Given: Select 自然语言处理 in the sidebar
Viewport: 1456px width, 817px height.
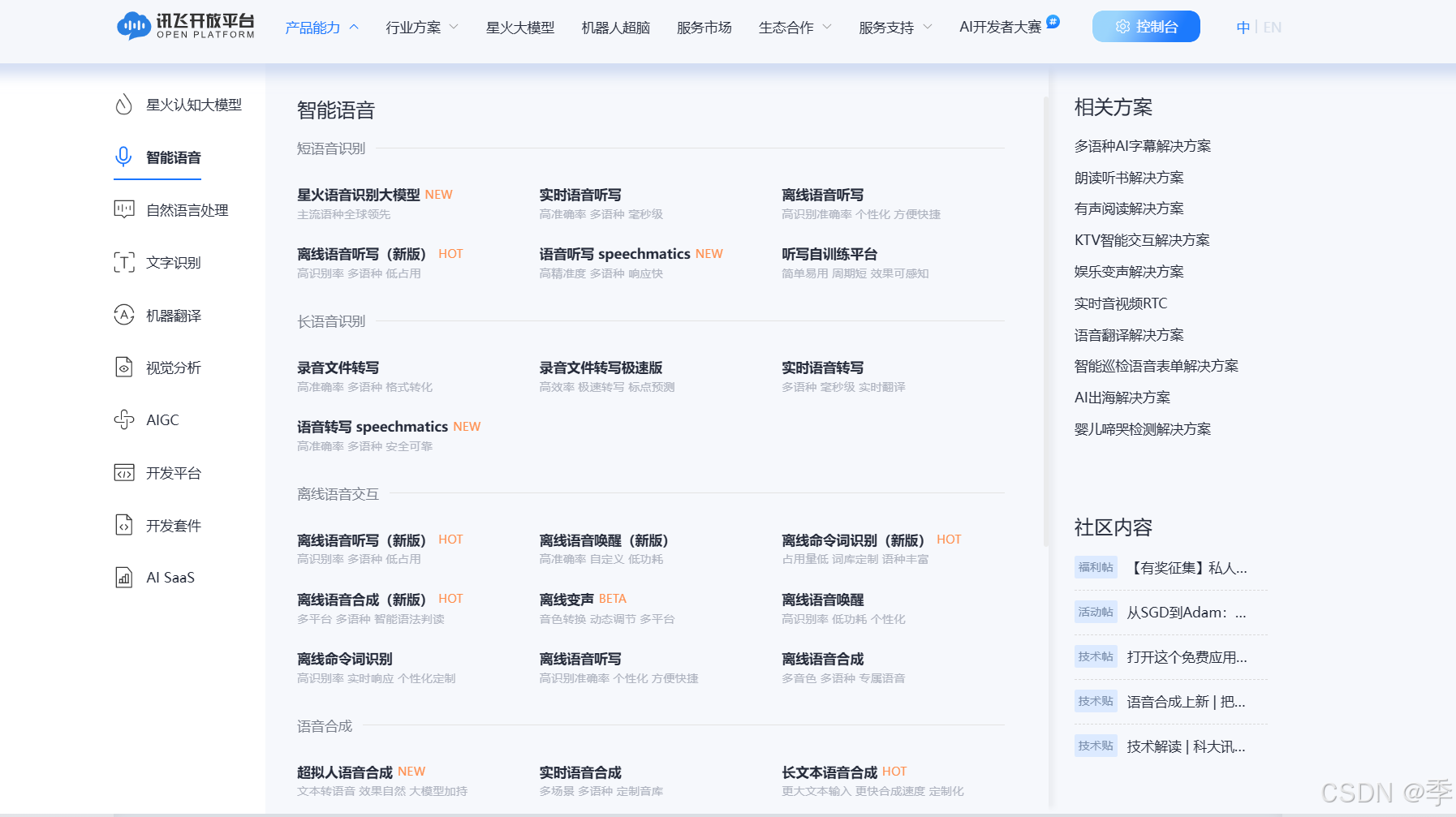Looking at the screenshot, I should click(187, 210).
